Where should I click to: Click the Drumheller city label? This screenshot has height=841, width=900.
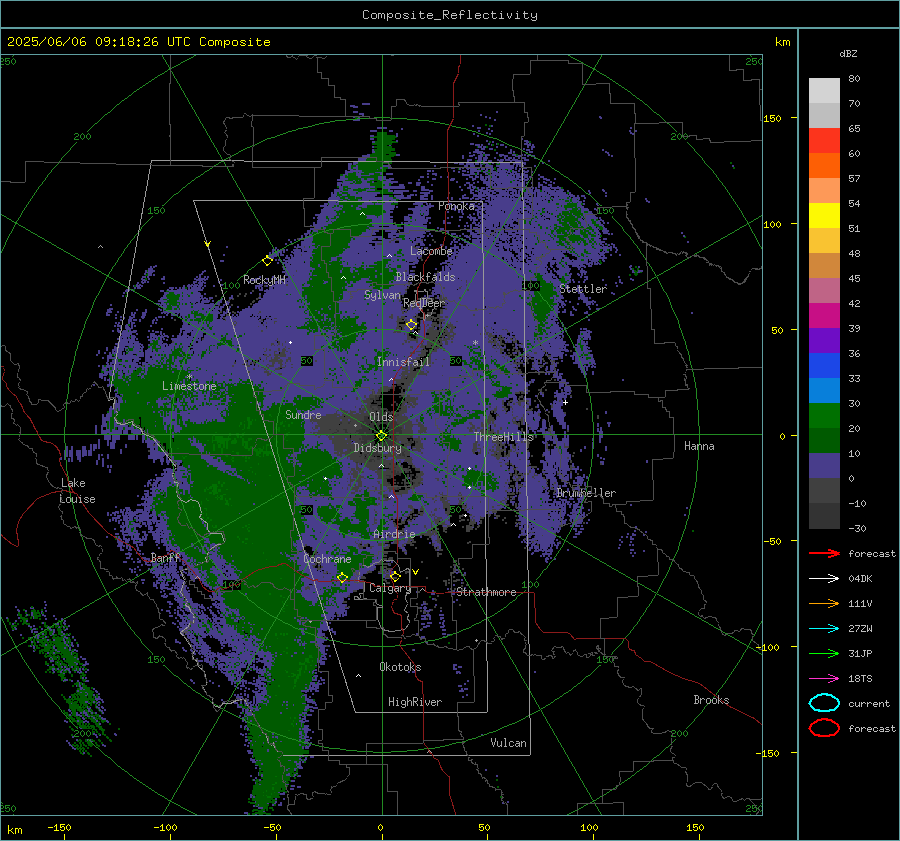pos(585,493)
